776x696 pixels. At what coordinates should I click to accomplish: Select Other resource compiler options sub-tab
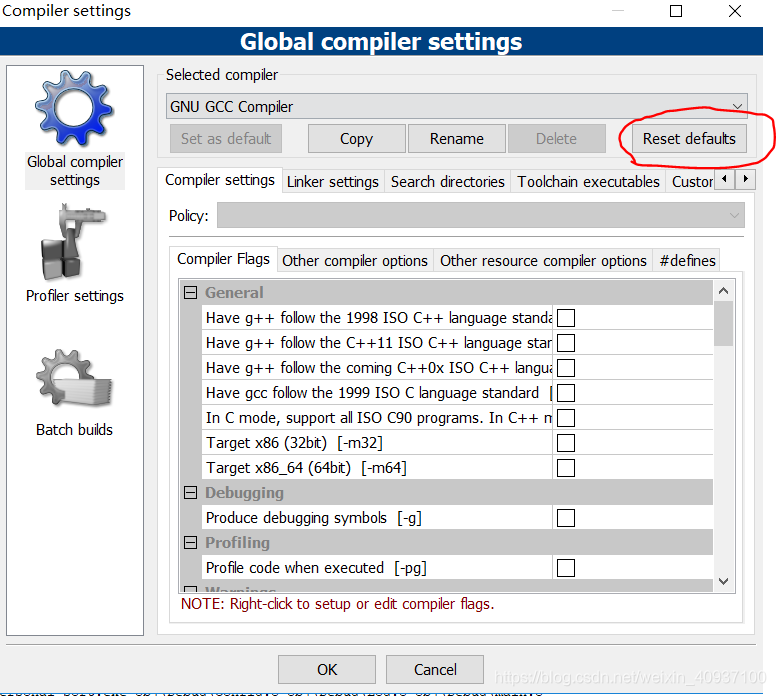point(543,261)
